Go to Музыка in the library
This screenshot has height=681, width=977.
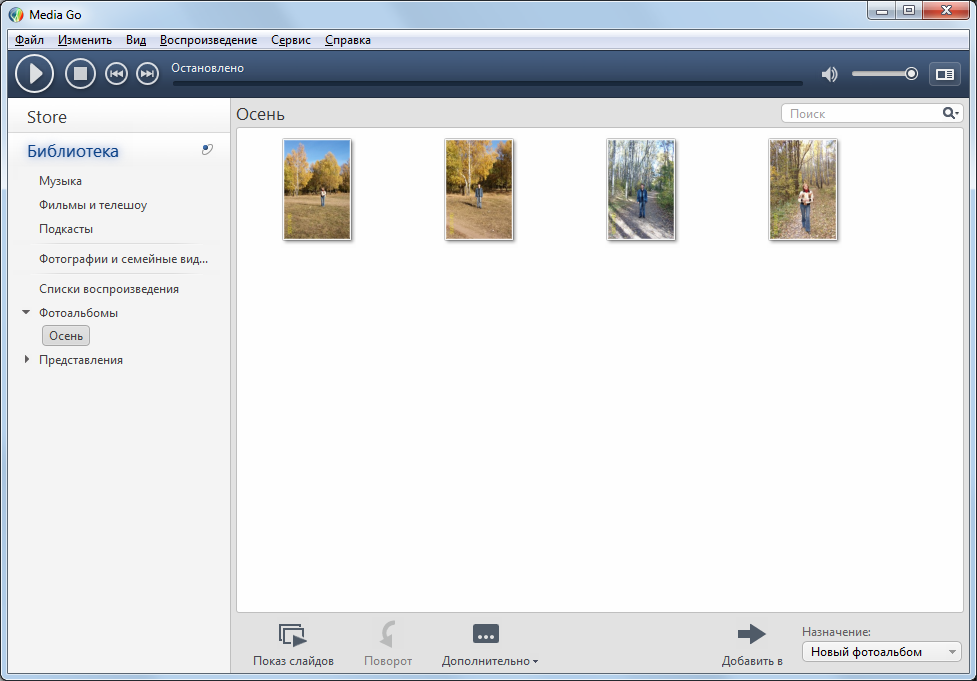point(60,181)
